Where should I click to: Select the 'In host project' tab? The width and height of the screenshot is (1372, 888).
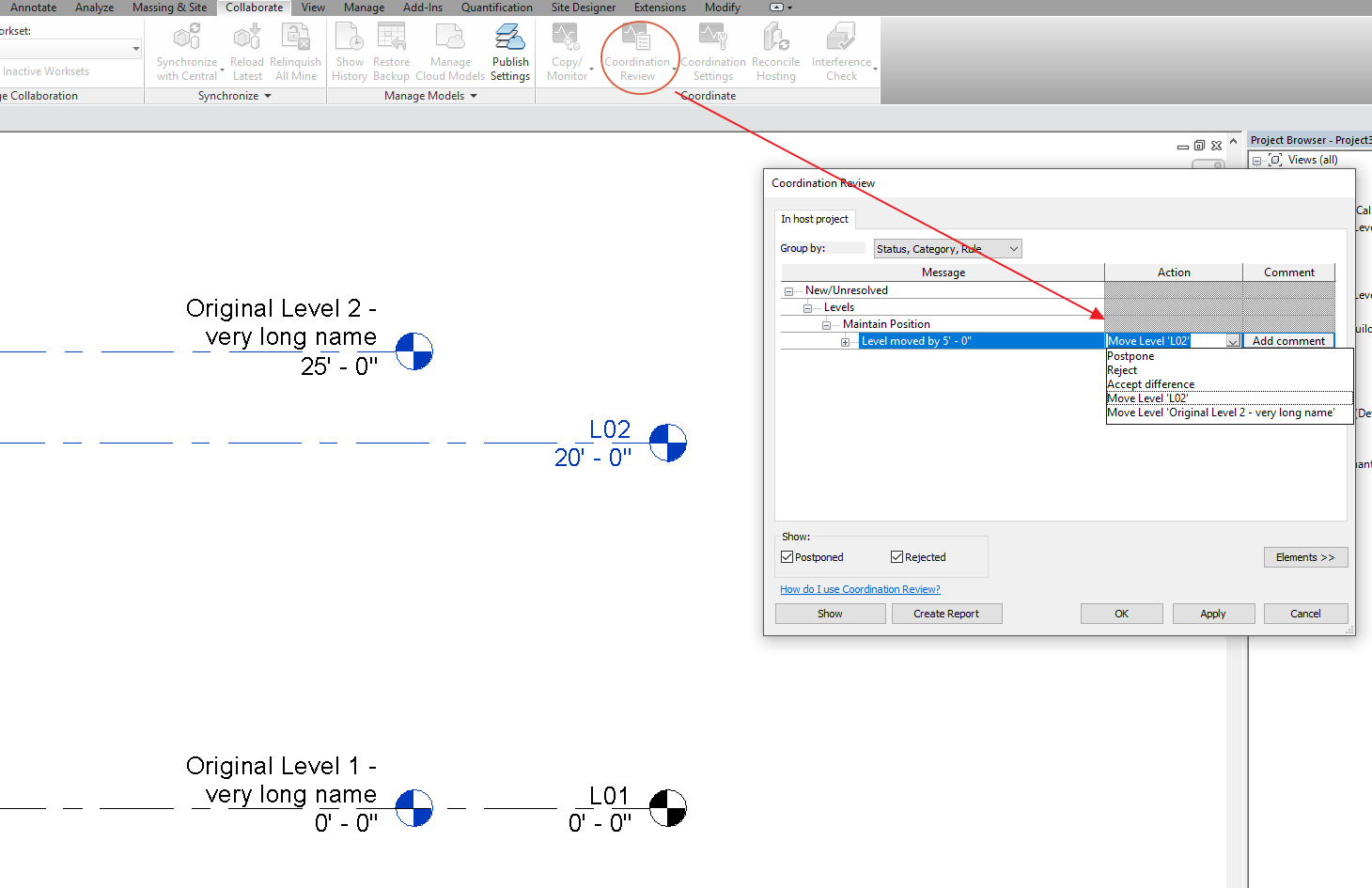[814, 219]
